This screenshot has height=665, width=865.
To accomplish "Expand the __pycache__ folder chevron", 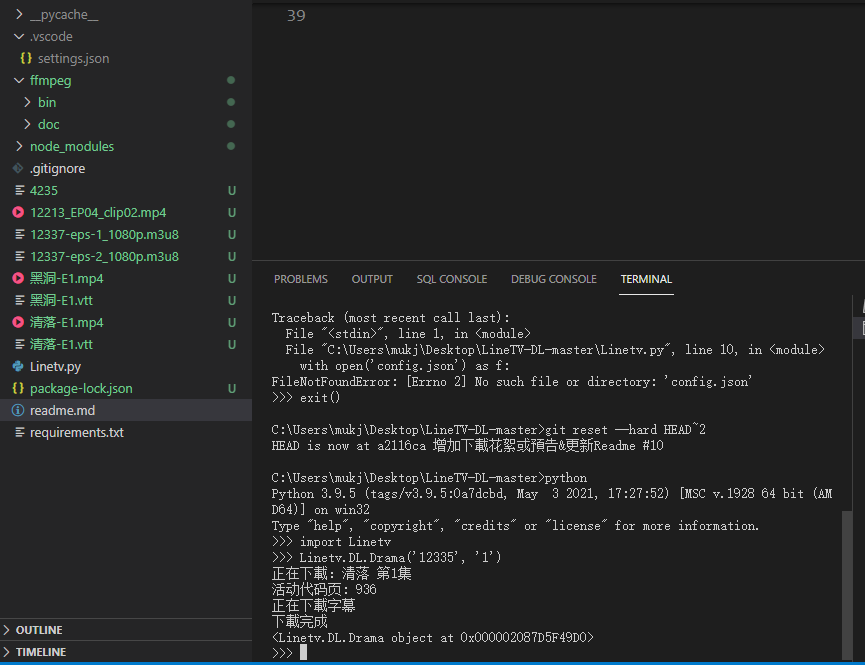I will pos(19,14).
